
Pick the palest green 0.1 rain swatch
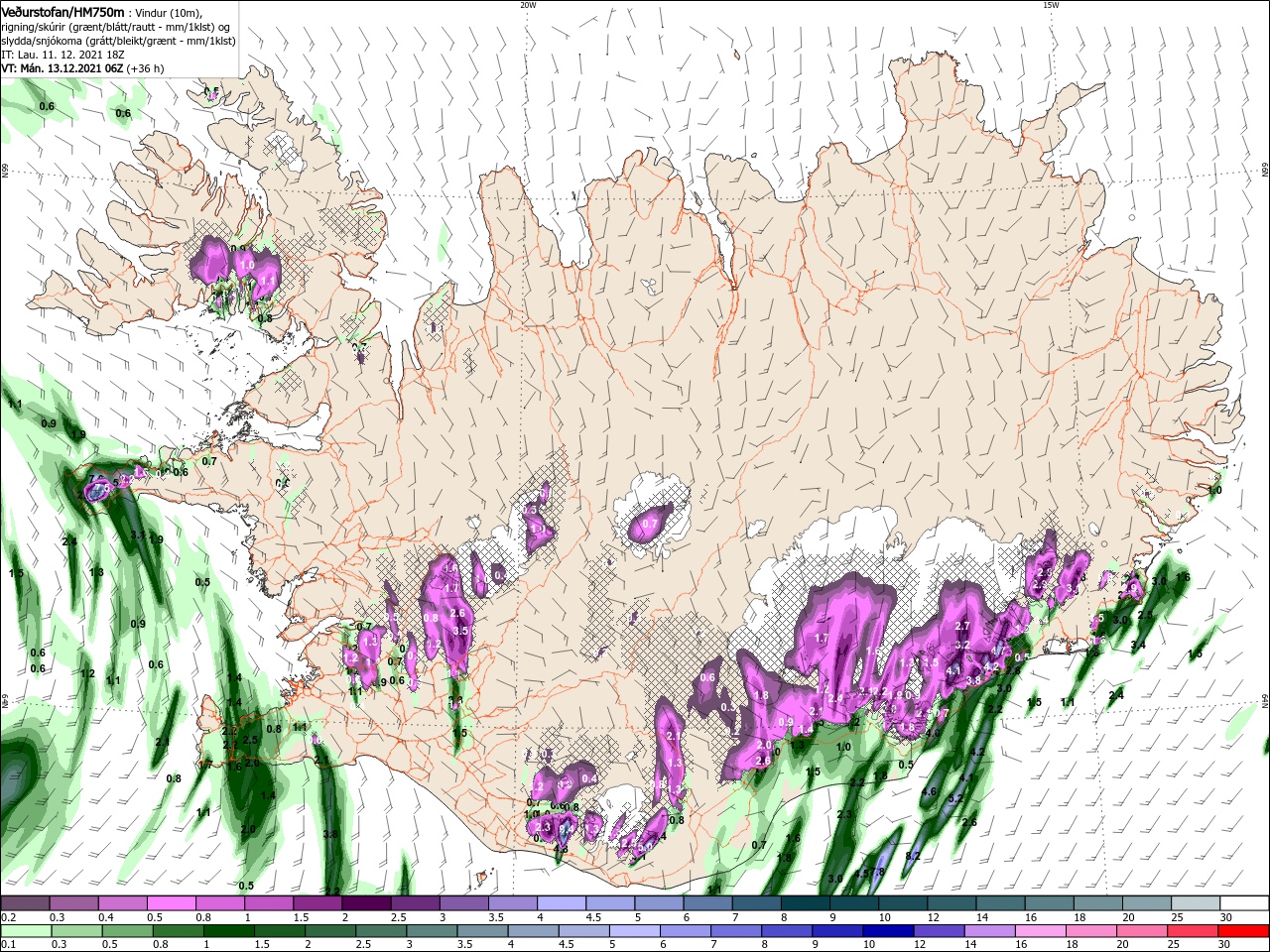point(25,931)
